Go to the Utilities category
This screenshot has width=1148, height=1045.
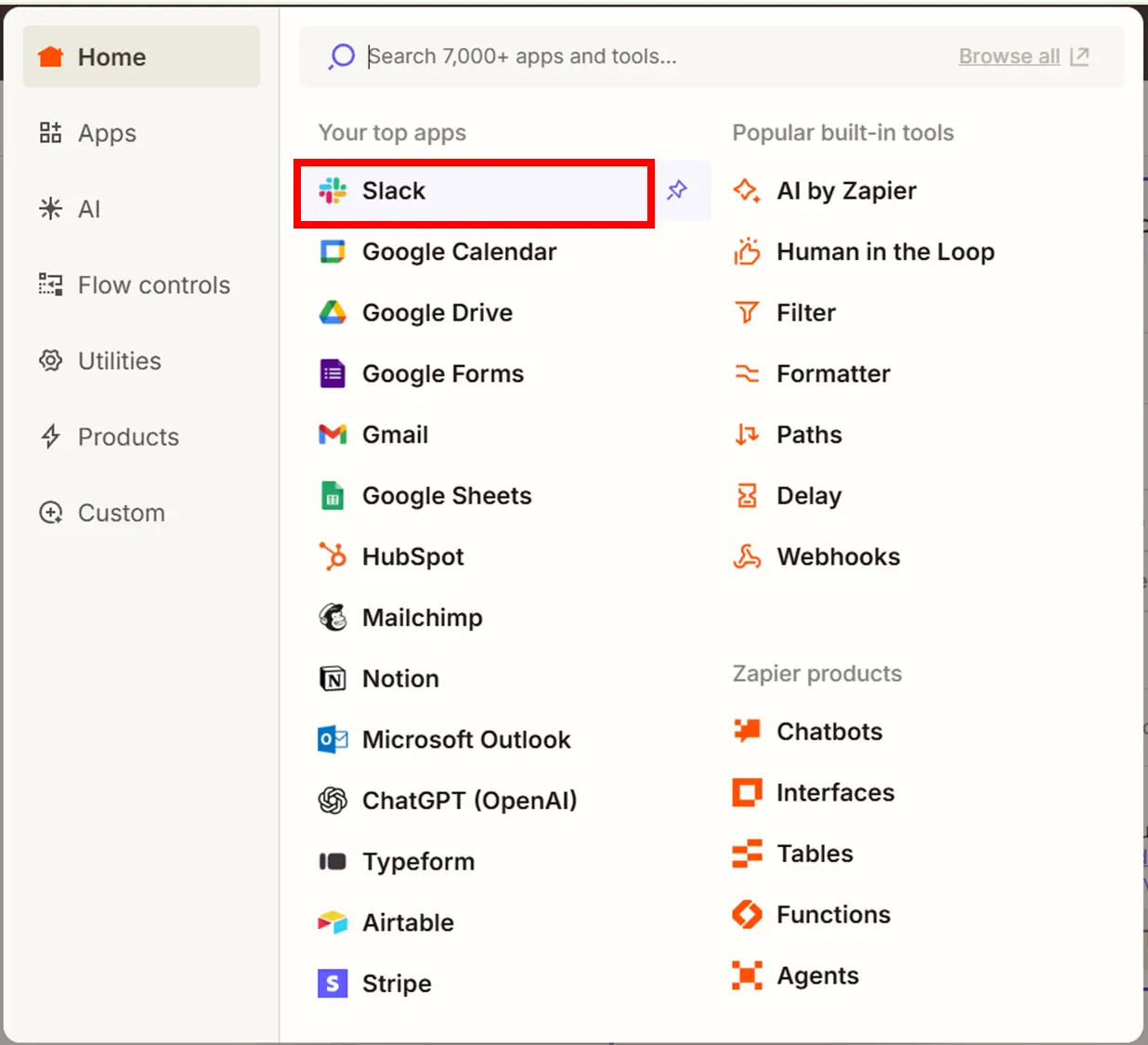(x=119, y=361)
